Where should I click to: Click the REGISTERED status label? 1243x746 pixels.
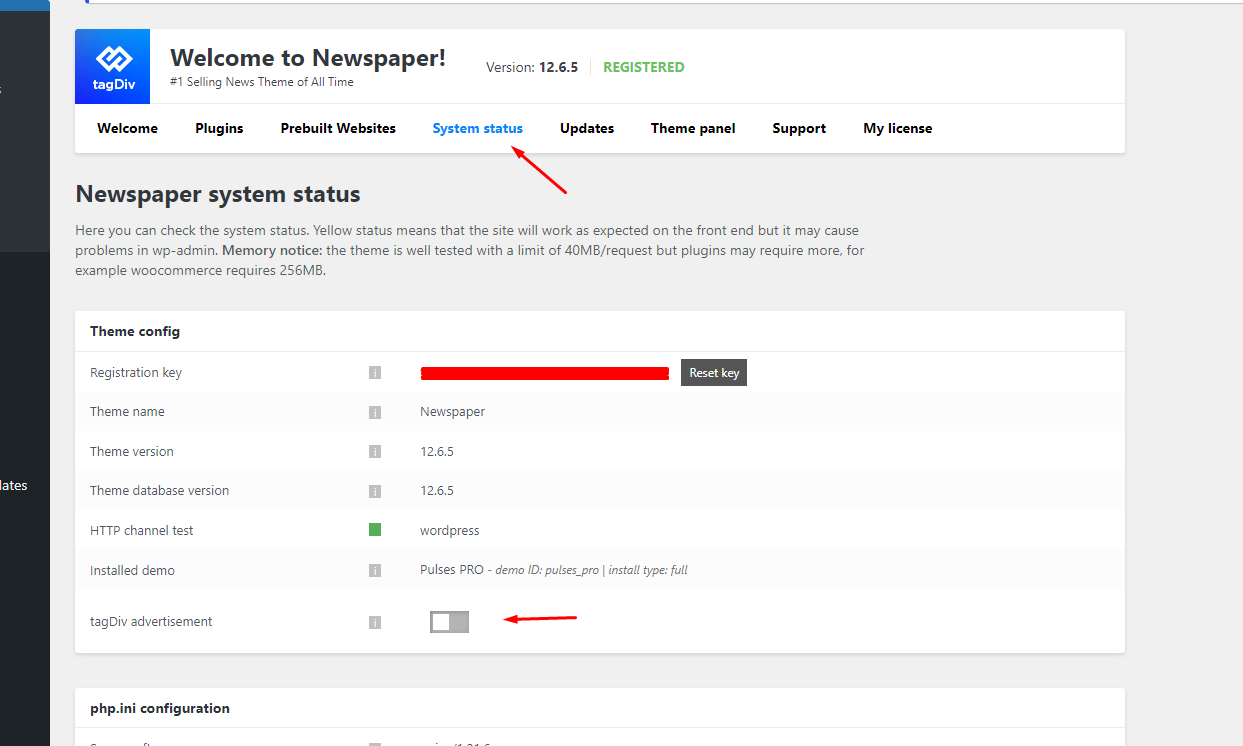(644, 67)
